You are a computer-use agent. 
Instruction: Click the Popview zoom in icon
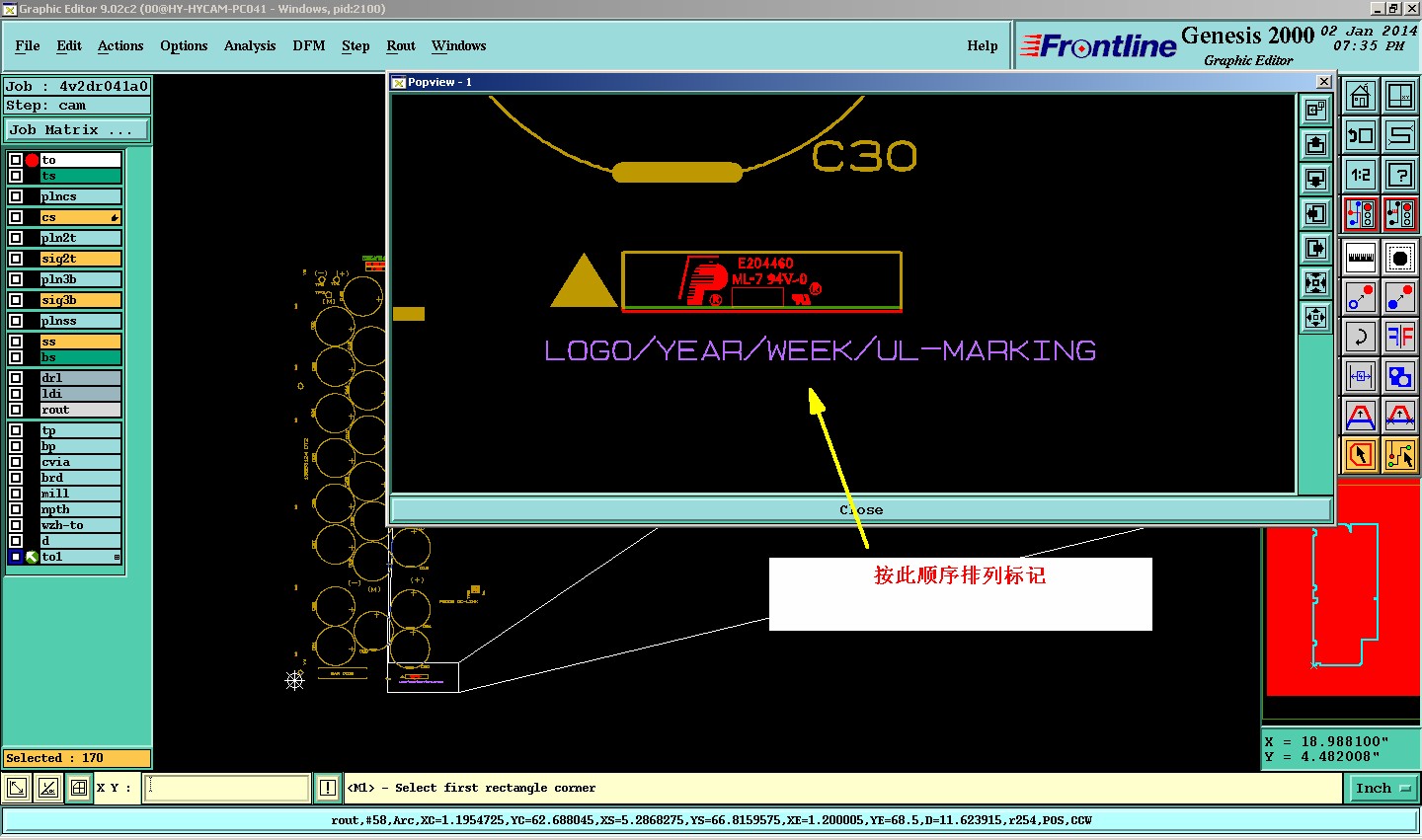(x=1315, y=283)
